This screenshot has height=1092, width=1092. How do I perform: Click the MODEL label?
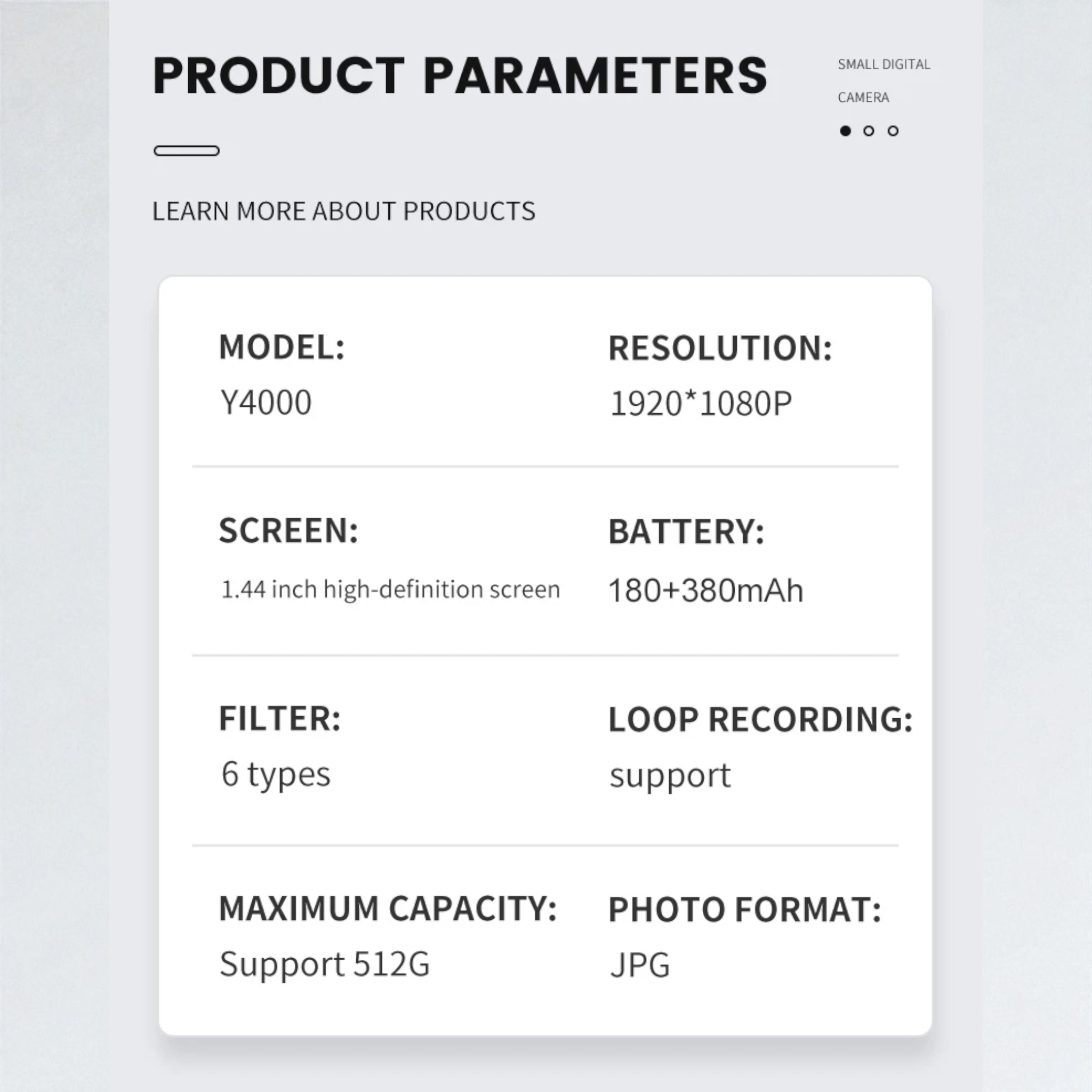[x=282, y=347]
